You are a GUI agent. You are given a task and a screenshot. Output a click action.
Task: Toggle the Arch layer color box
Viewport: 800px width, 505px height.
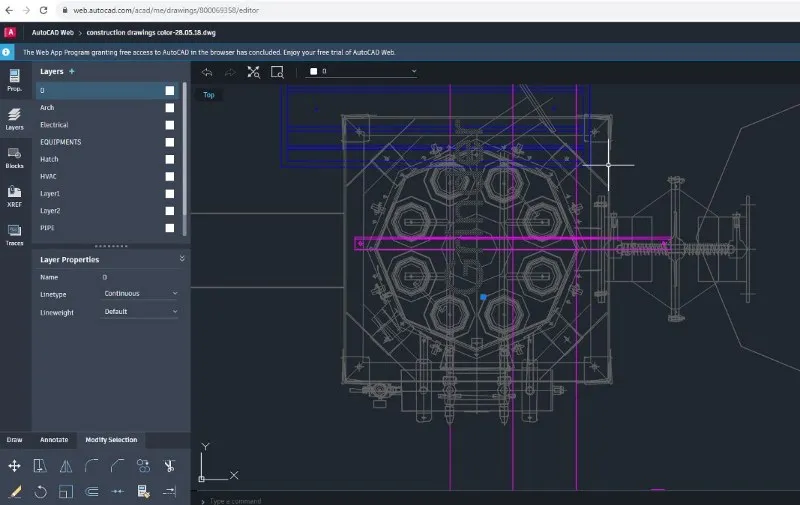pos(170,108)
